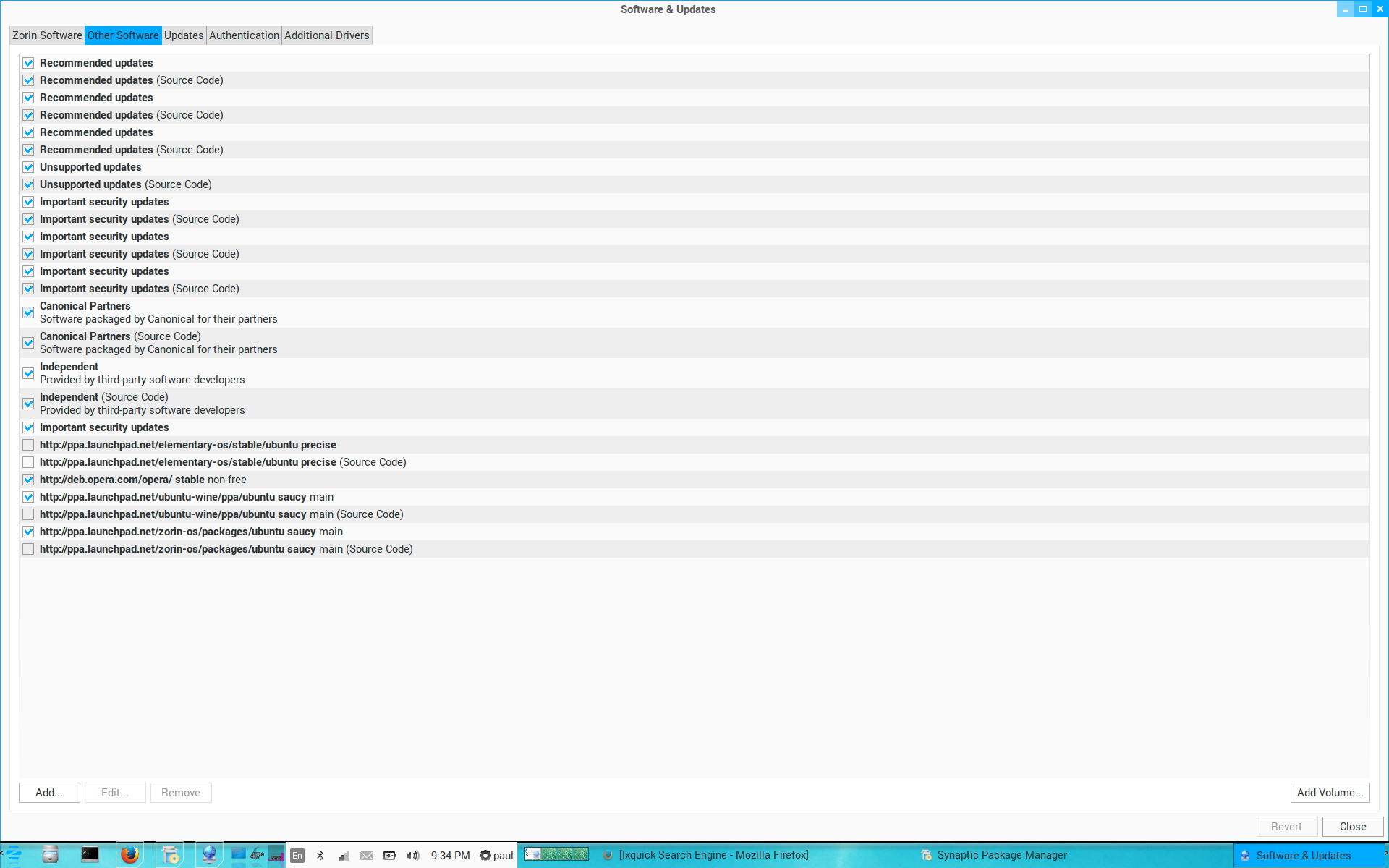Open the volume speaker indicator

412,856
